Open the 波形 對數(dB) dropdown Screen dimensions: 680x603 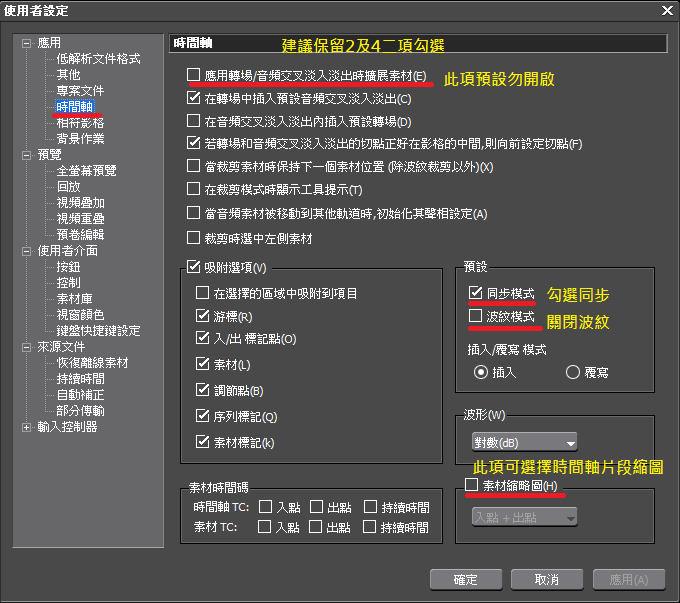(525, 442)
